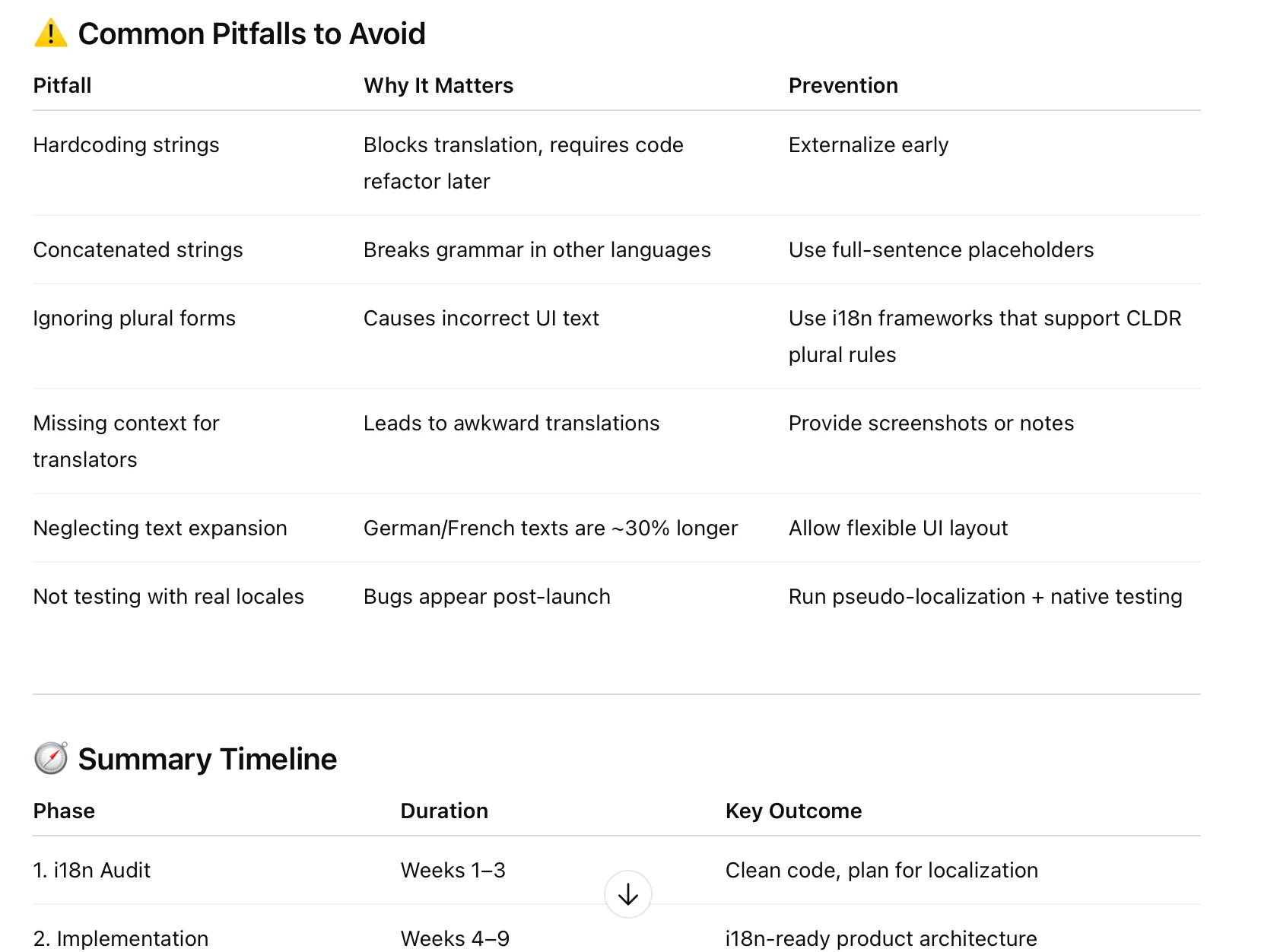
Task: Select the 'Why It Matters' column header
Action: [438, 85]
